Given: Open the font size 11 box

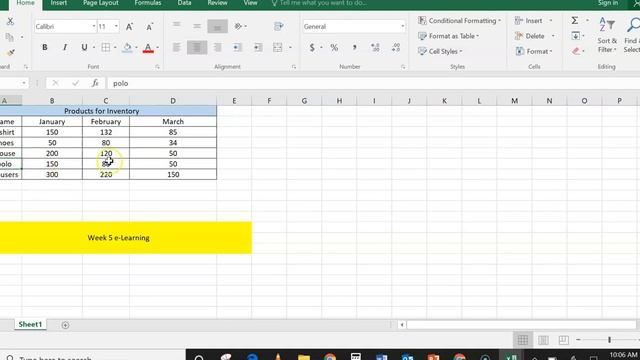Looking at the screenshot, I should (108, 27).
